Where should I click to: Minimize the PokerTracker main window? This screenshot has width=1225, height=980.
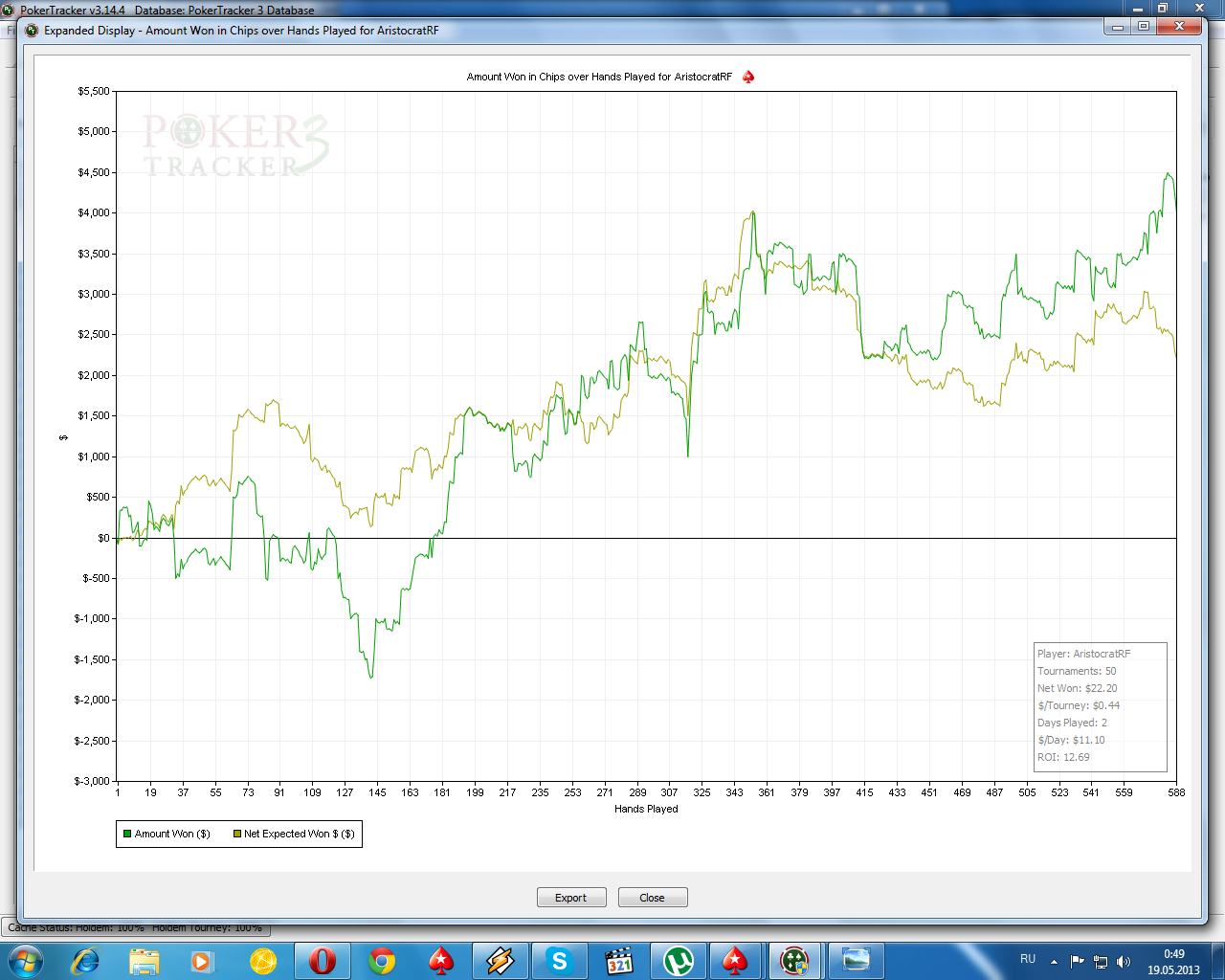(x=1138, y=8)
